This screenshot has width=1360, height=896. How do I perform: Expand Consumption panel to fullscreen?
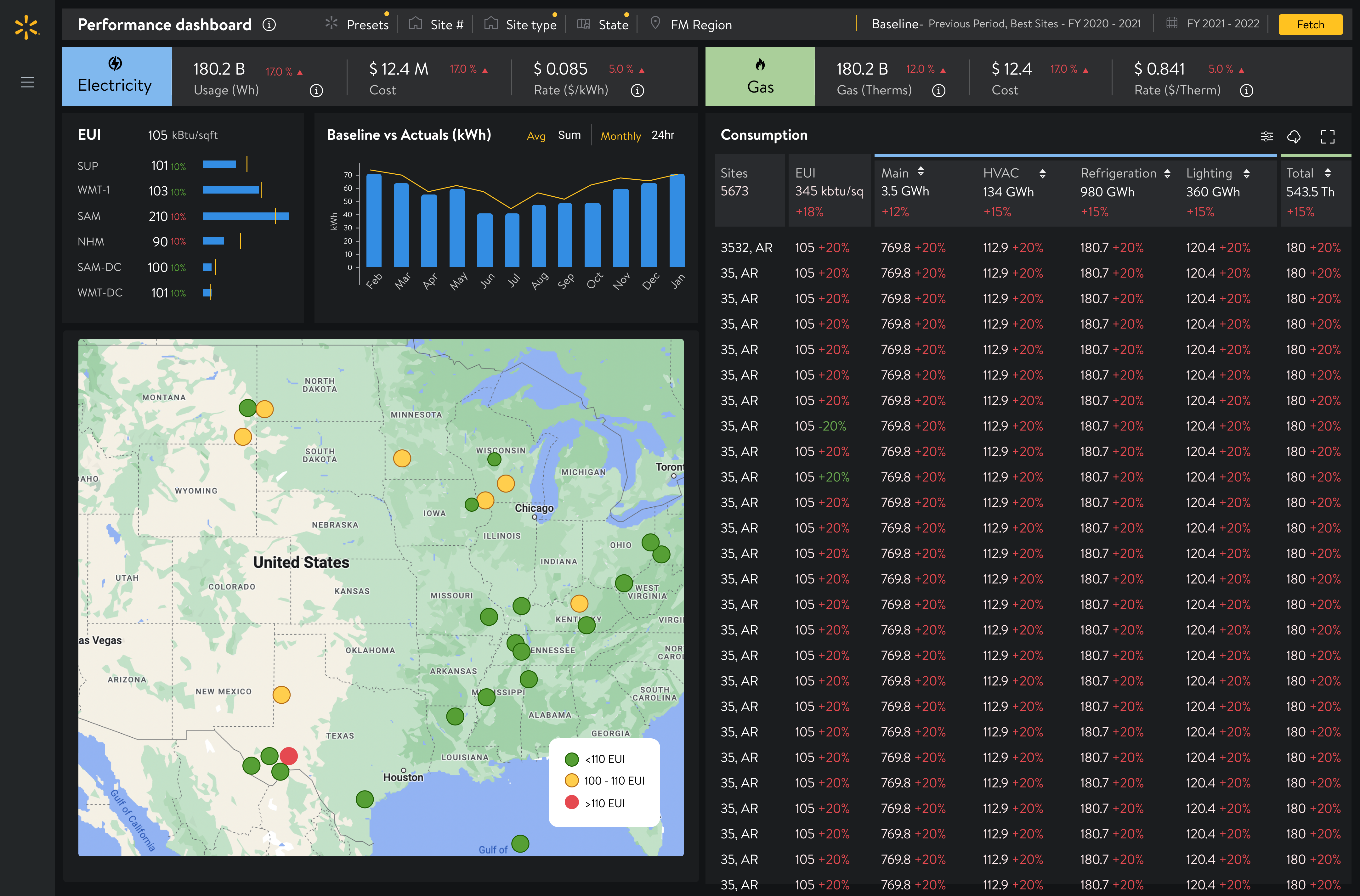[1328, 137]
